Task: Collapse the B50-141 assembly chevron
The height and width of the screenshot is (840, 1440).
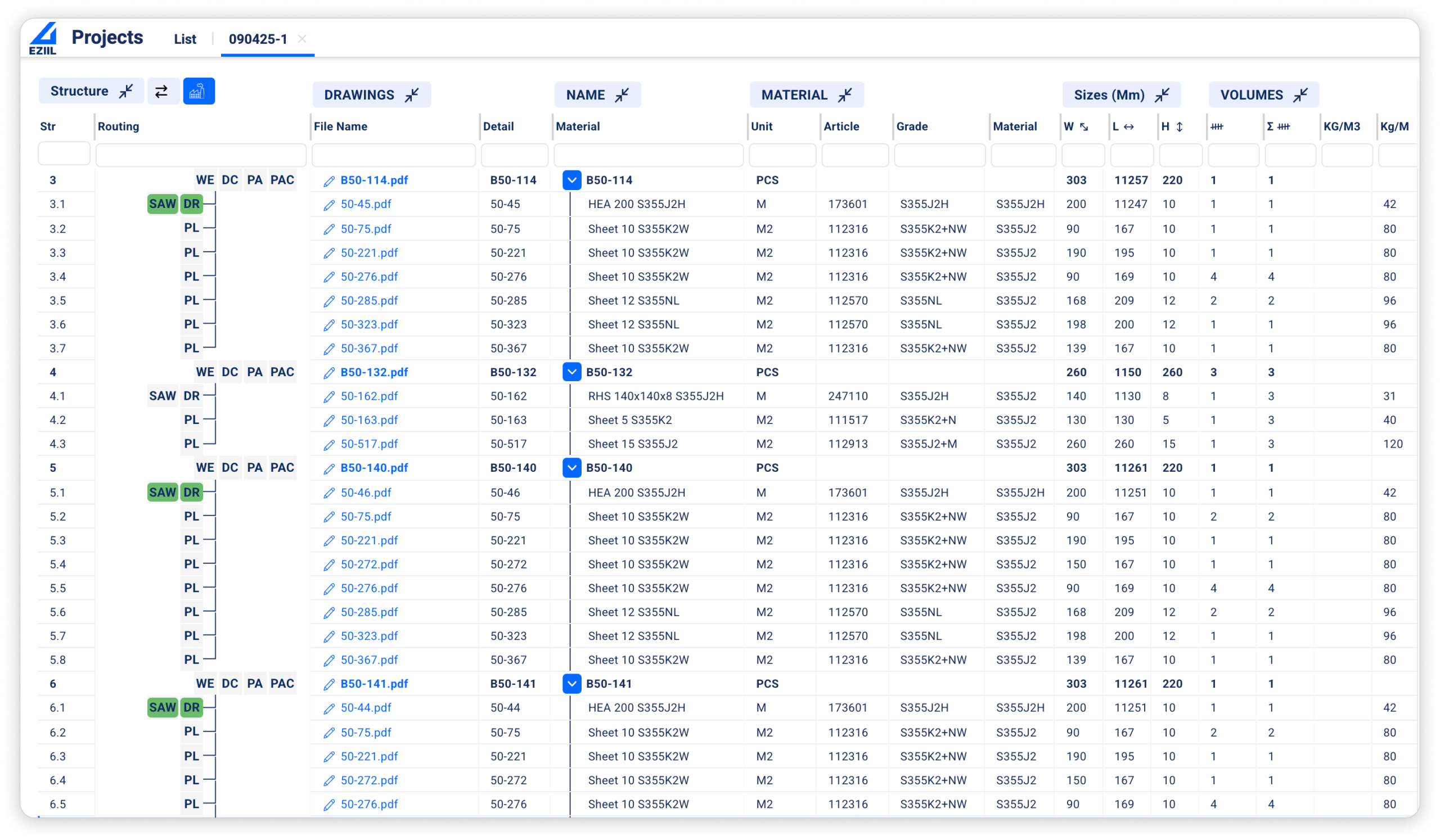Action: tap(571, 684)
